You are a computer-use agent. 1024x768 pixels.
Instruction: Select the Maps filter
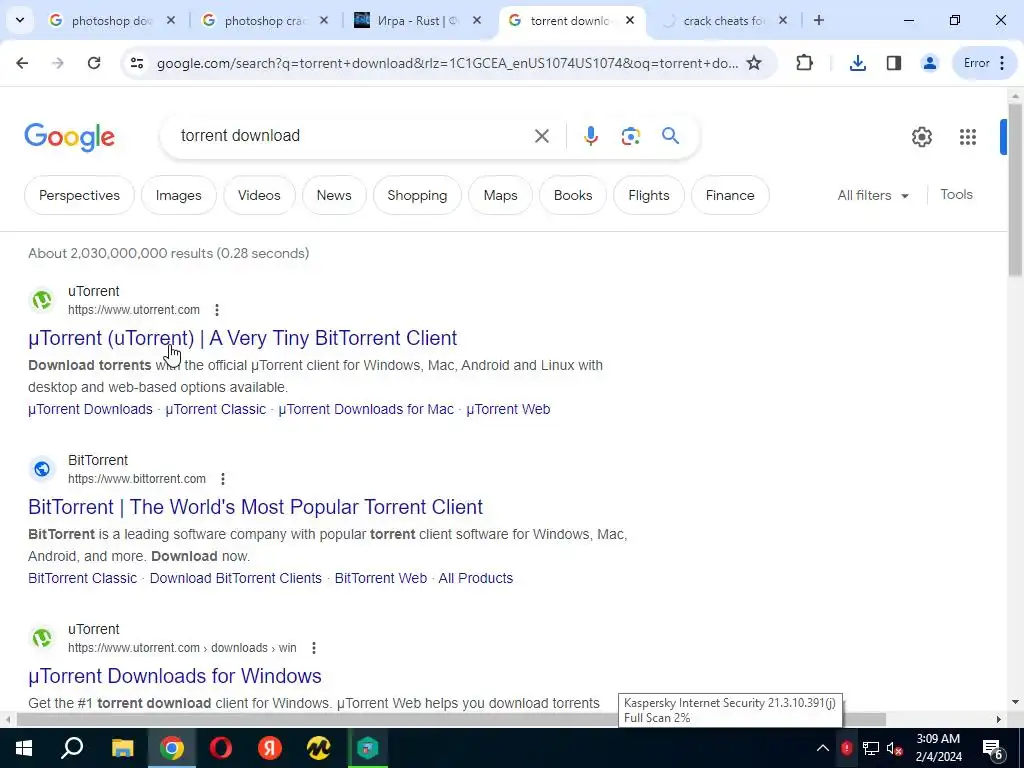pos(501,195)
